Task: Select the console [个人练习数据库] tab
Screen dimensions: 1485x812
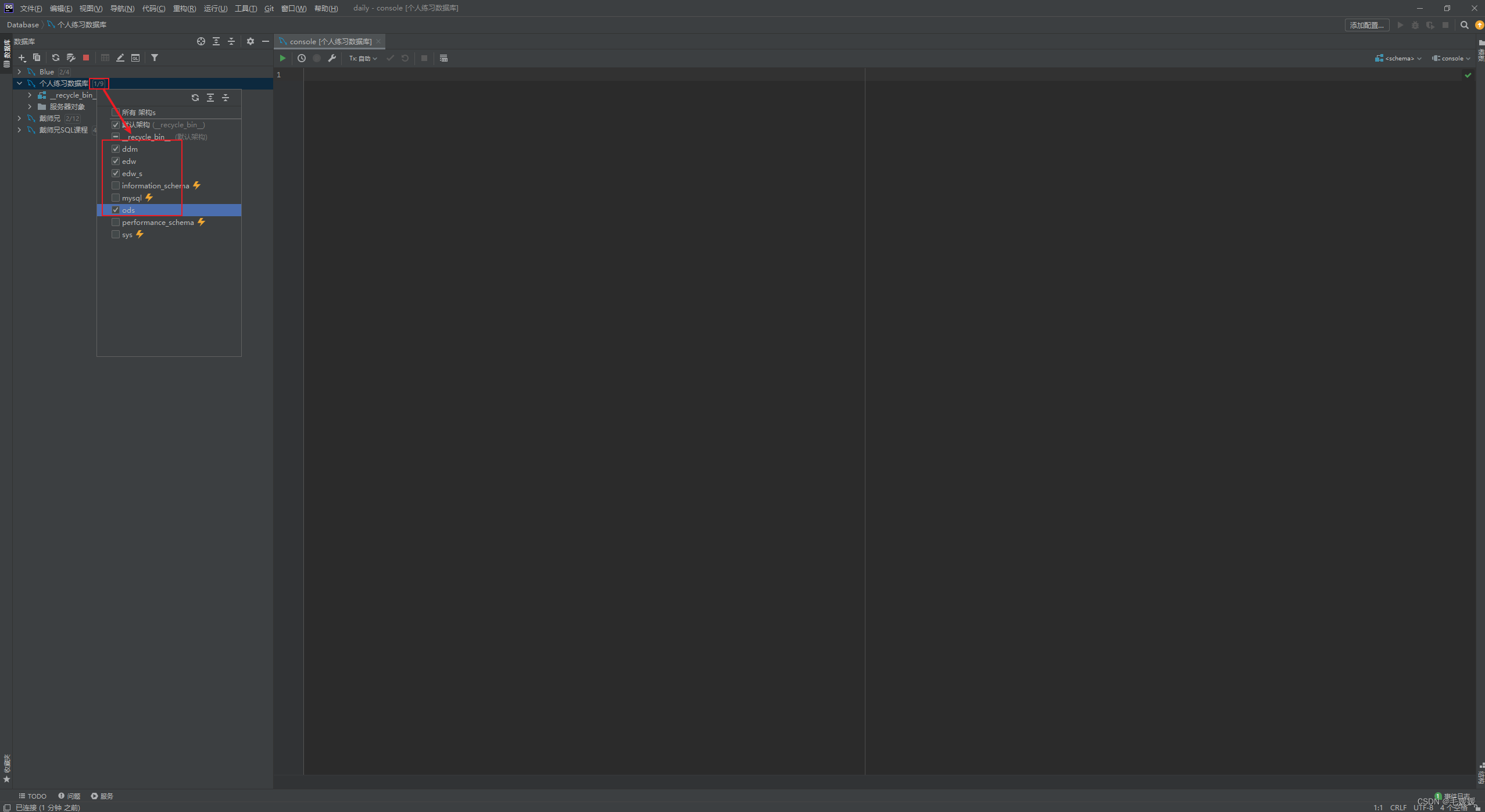Action: pos(330,41)
